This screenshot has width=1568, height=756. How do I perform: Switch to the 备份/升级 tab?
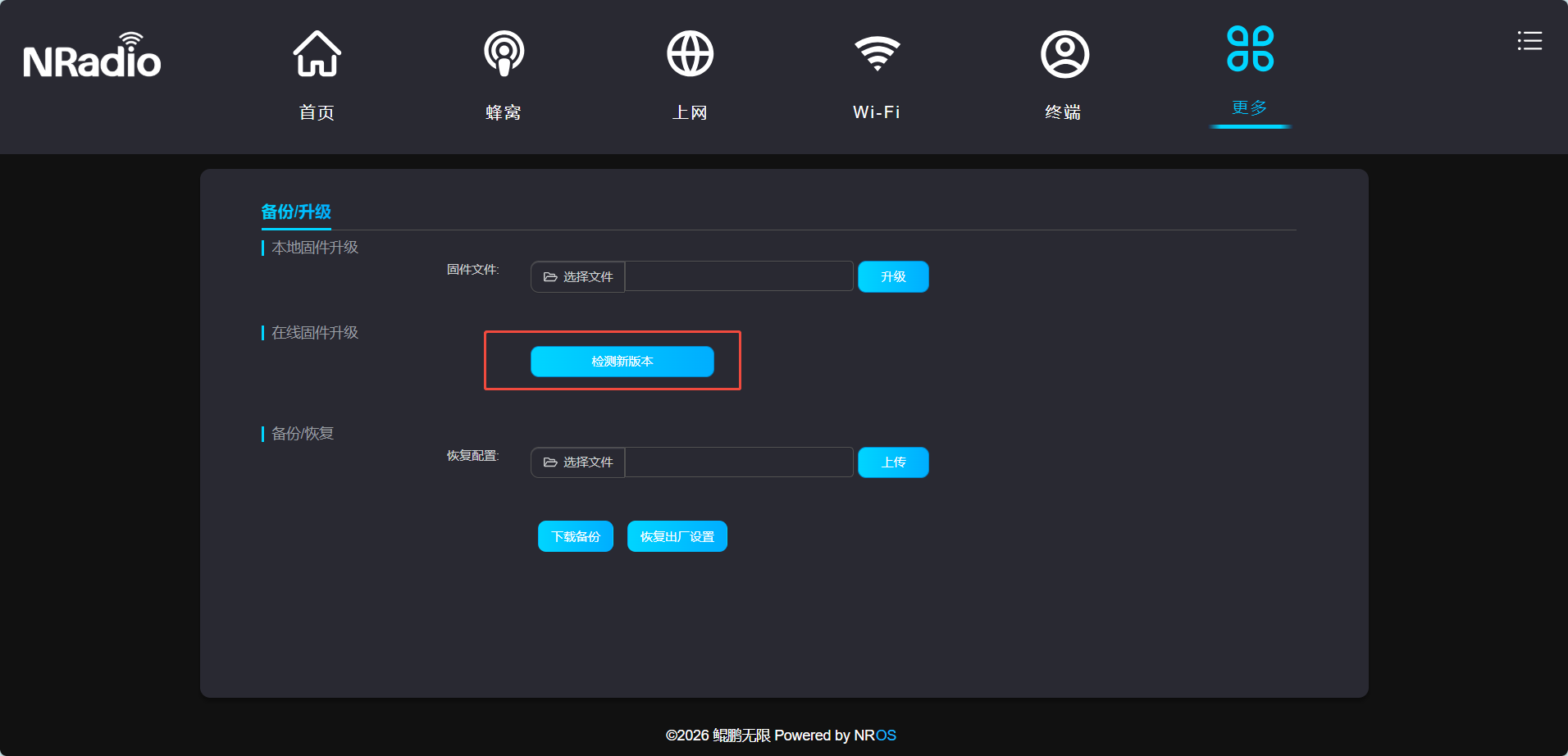point(296,212)
